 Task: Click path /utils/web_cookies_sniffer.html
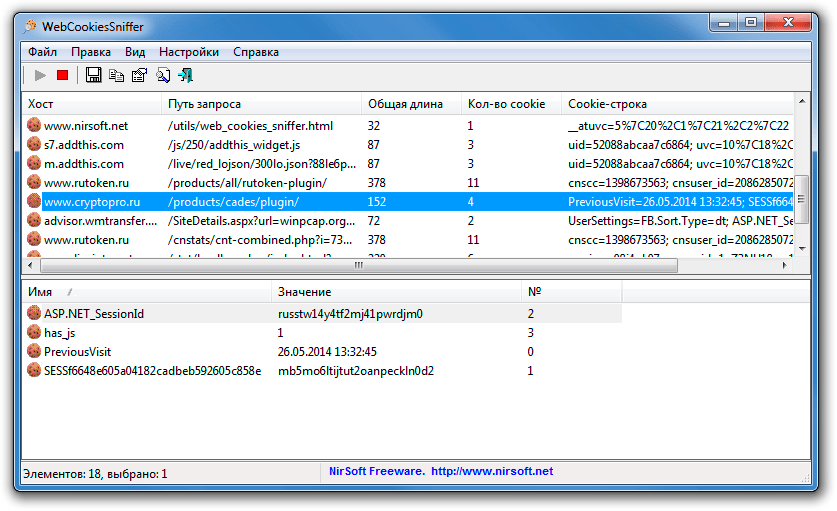click(250, 125)
